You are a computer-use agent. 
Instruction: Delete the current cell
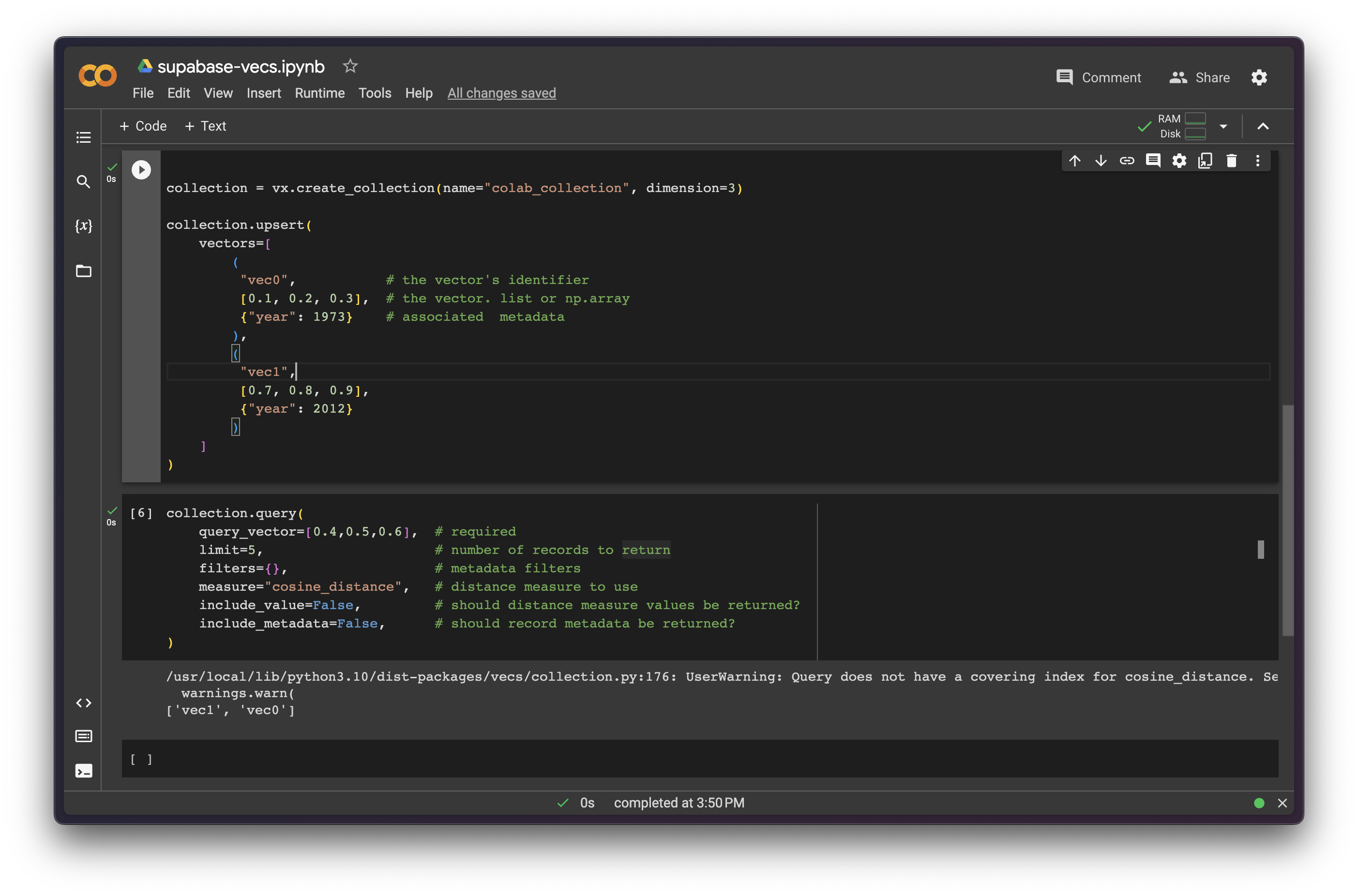1231,161
